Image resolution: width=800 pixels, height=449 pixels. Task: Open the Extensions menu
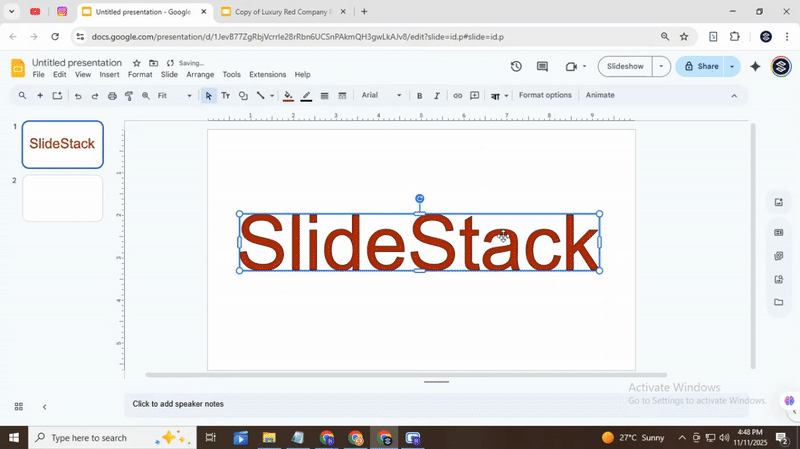tap(267, 75)
